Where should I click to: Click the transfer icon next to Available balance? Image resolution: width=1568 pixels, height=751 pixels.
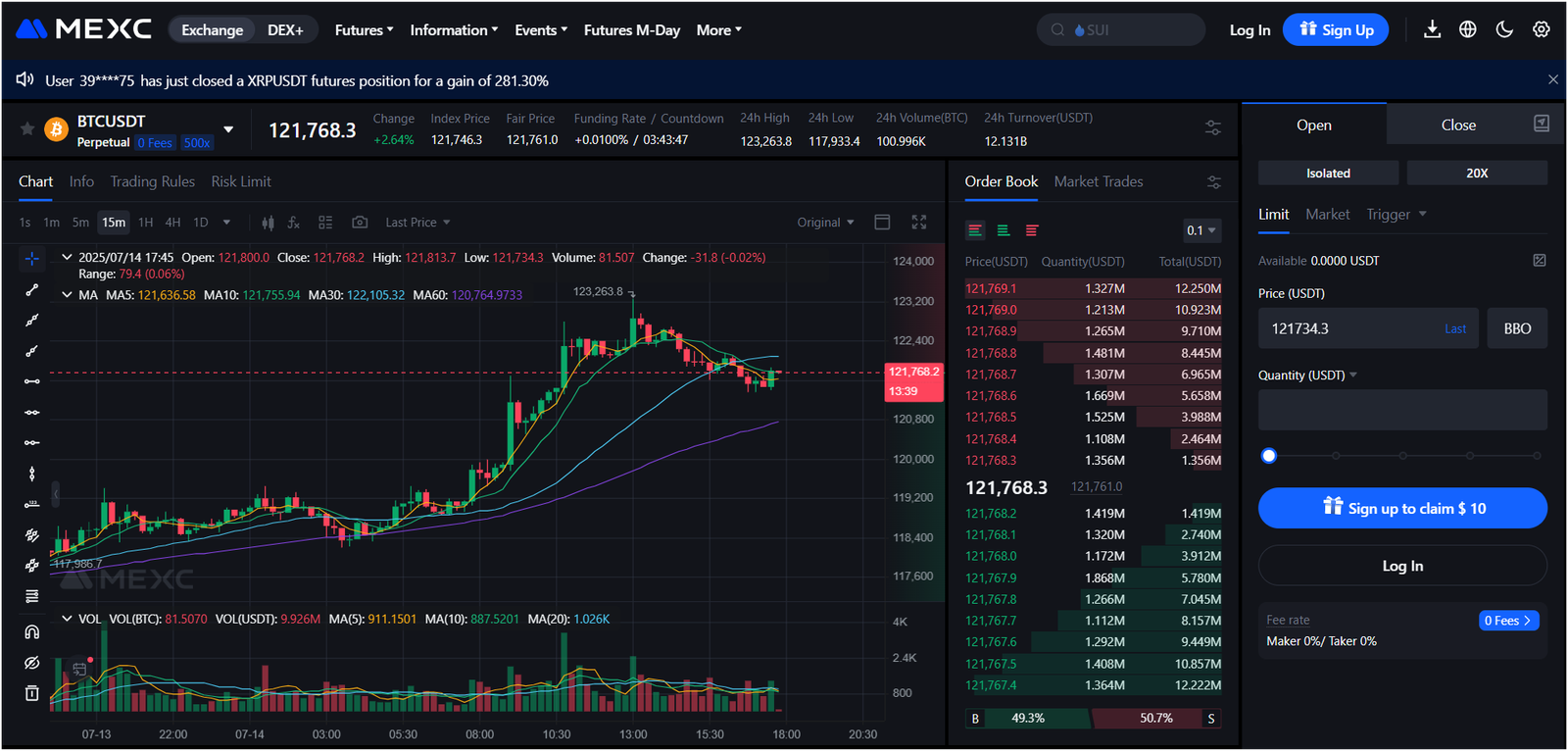coord(1540,261)
